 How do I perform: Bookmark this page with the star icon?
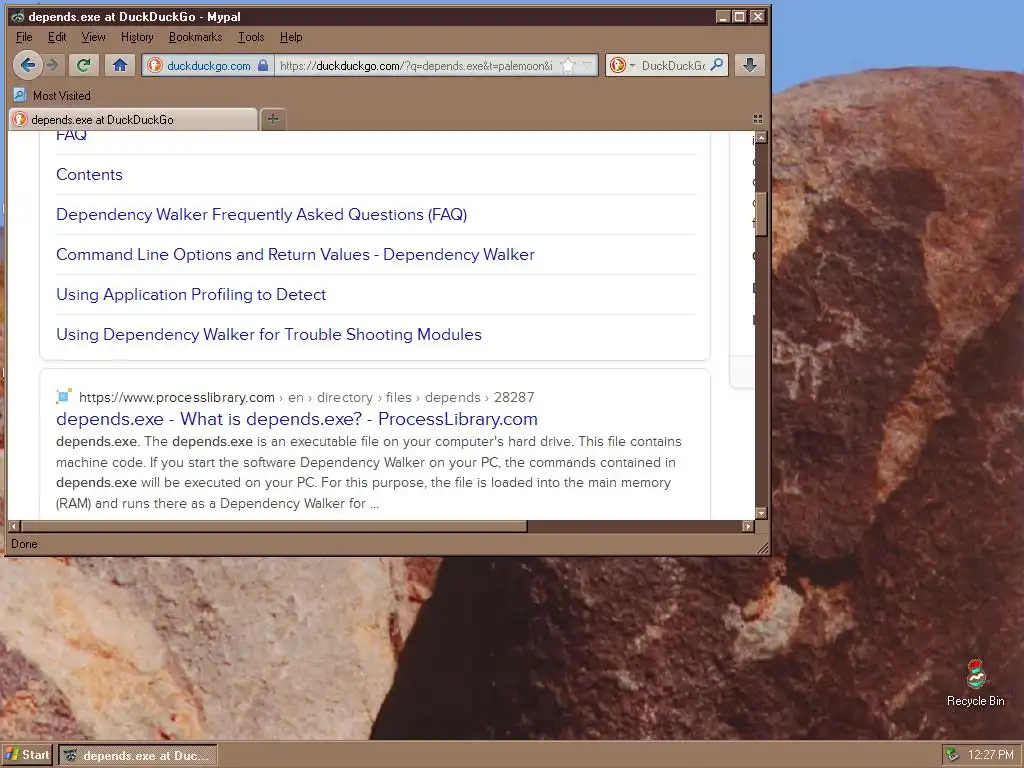[x=568, y=65]
